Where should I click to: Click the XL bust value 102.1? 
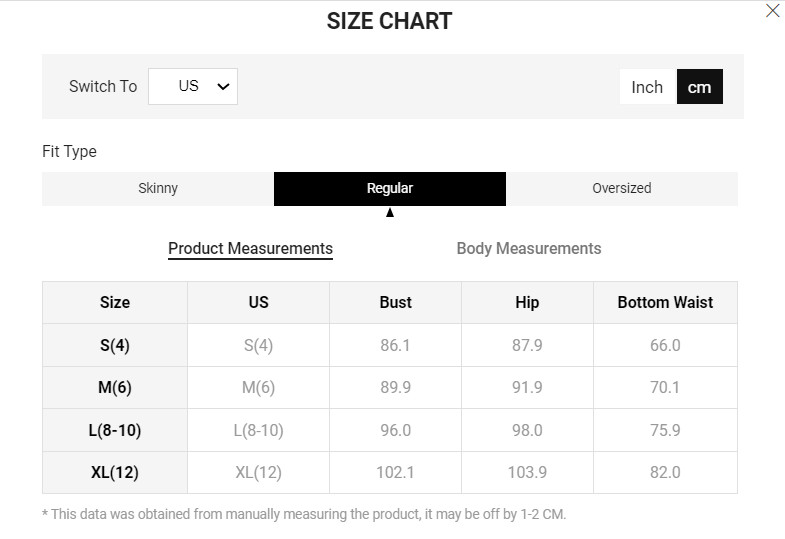395,472
